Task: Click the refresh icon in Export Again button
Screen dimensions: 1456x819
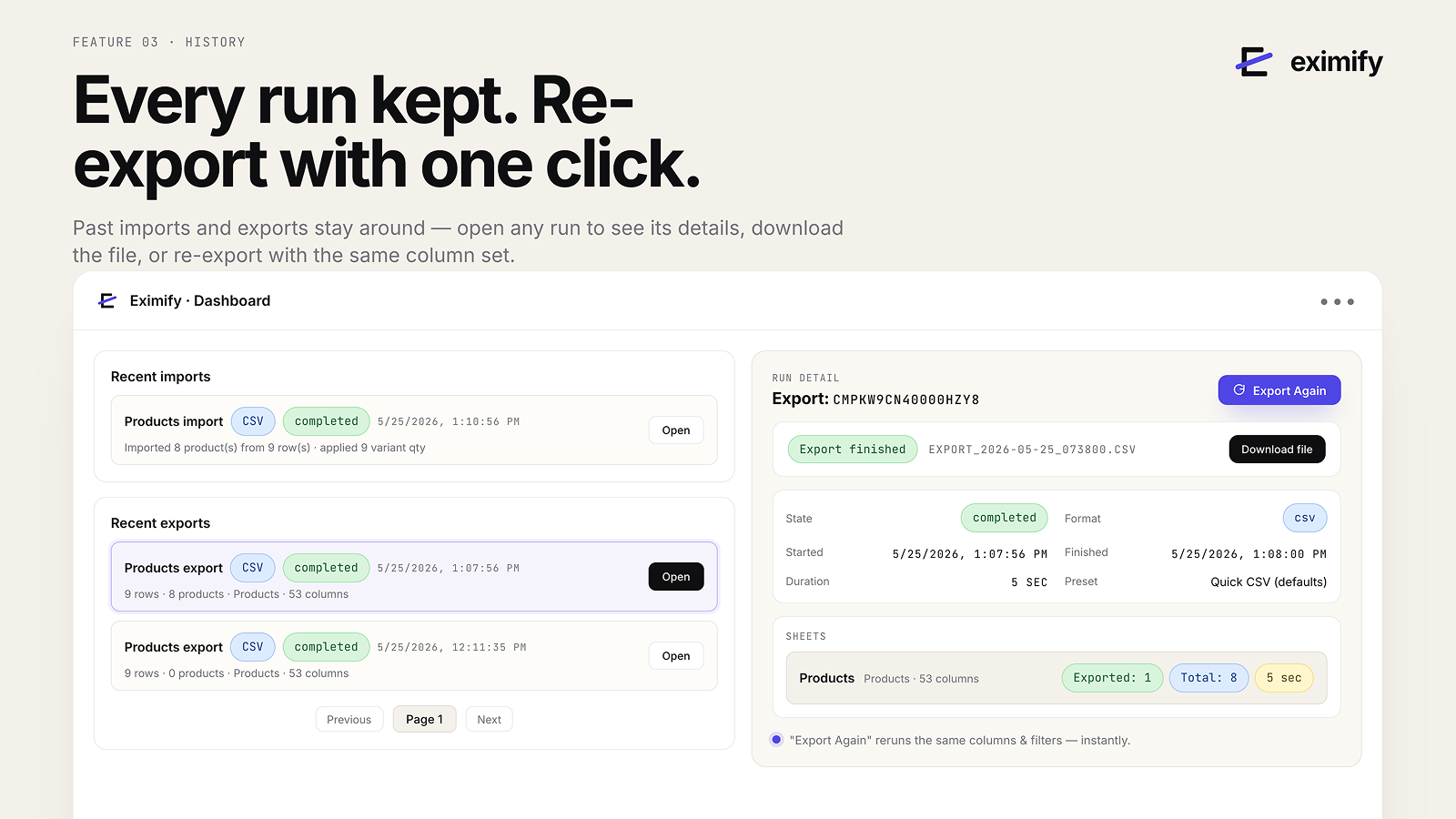Action: tap(1239, 390)
